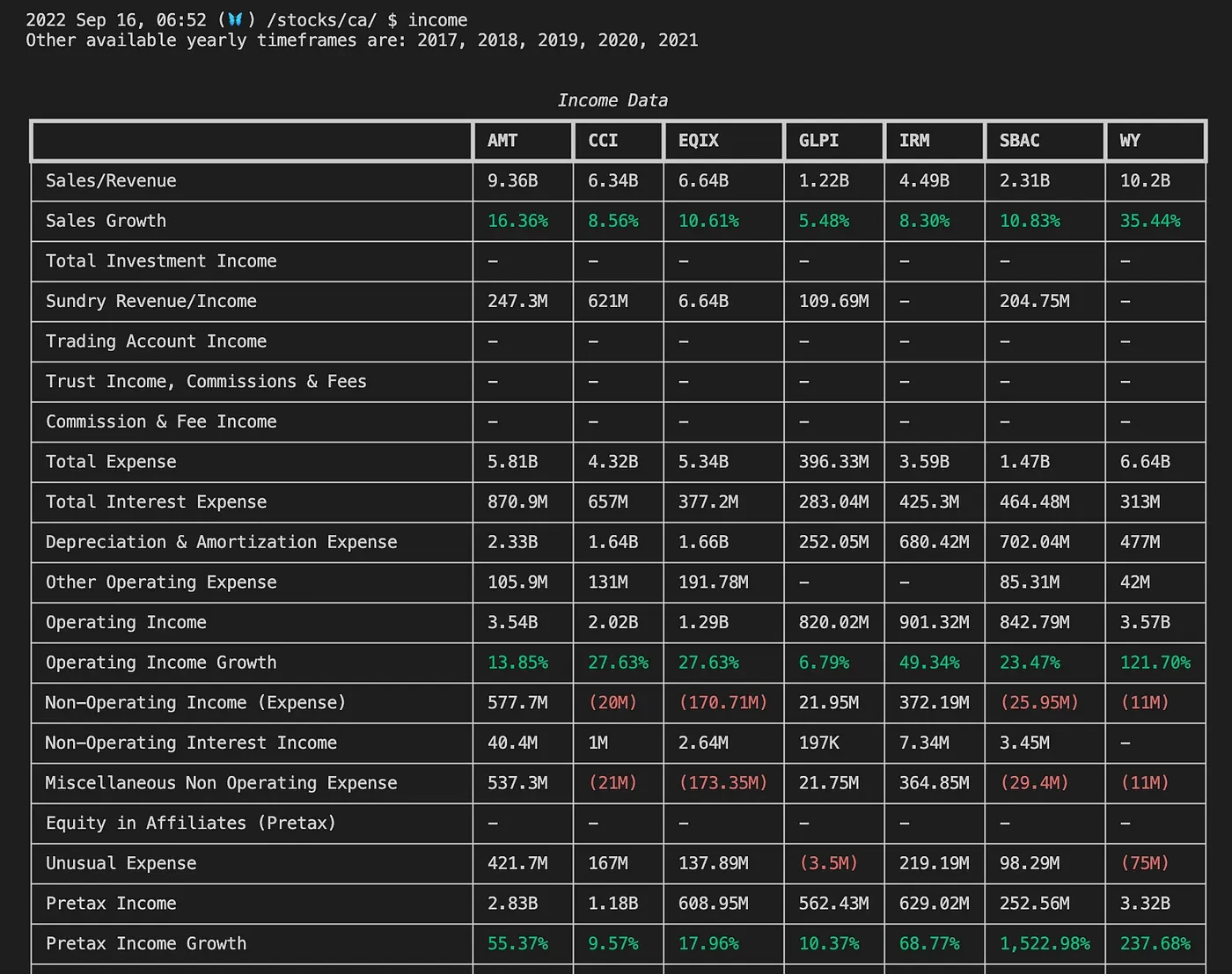
Task: Click the IRM column header
Action: [913, 141]
